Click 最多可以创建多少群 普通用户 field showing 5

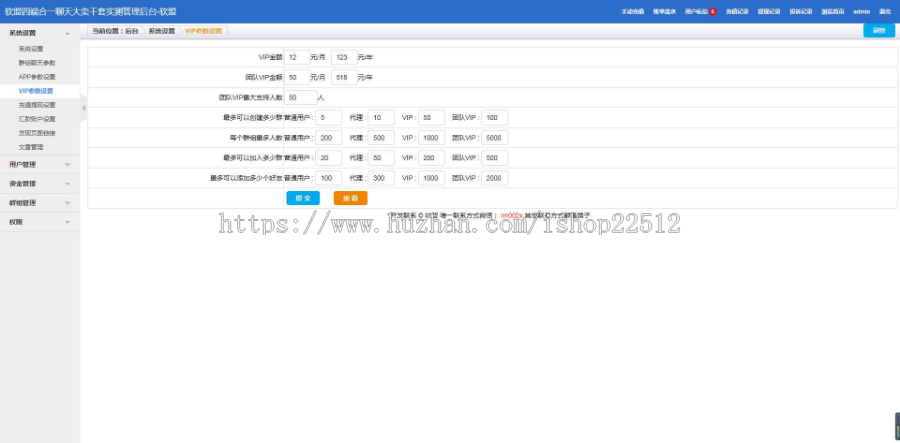(328, 118)
